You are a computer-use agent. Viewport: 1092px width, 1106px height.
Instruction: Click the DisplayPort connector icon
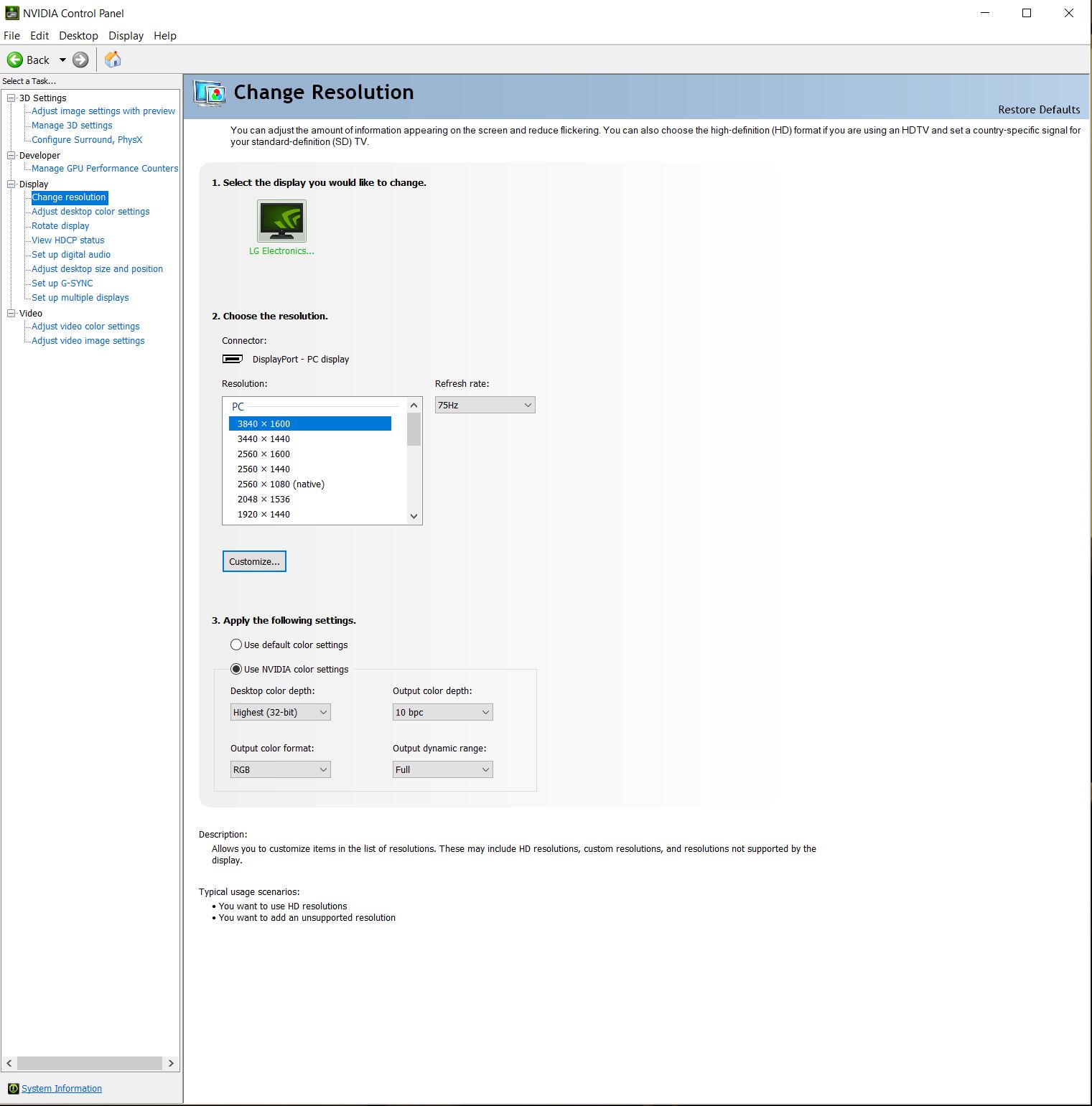pos(233,359)
